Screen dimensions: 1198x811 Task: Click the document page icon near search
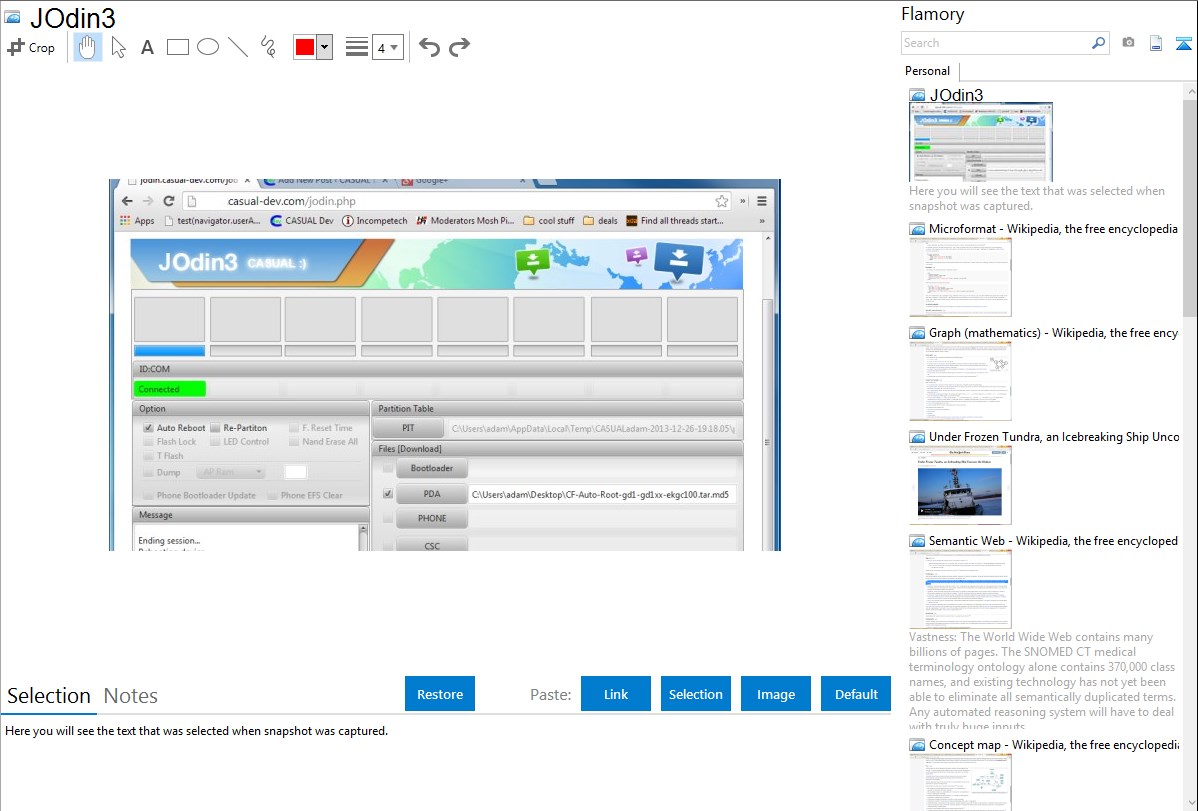[x=1156, y=43]
